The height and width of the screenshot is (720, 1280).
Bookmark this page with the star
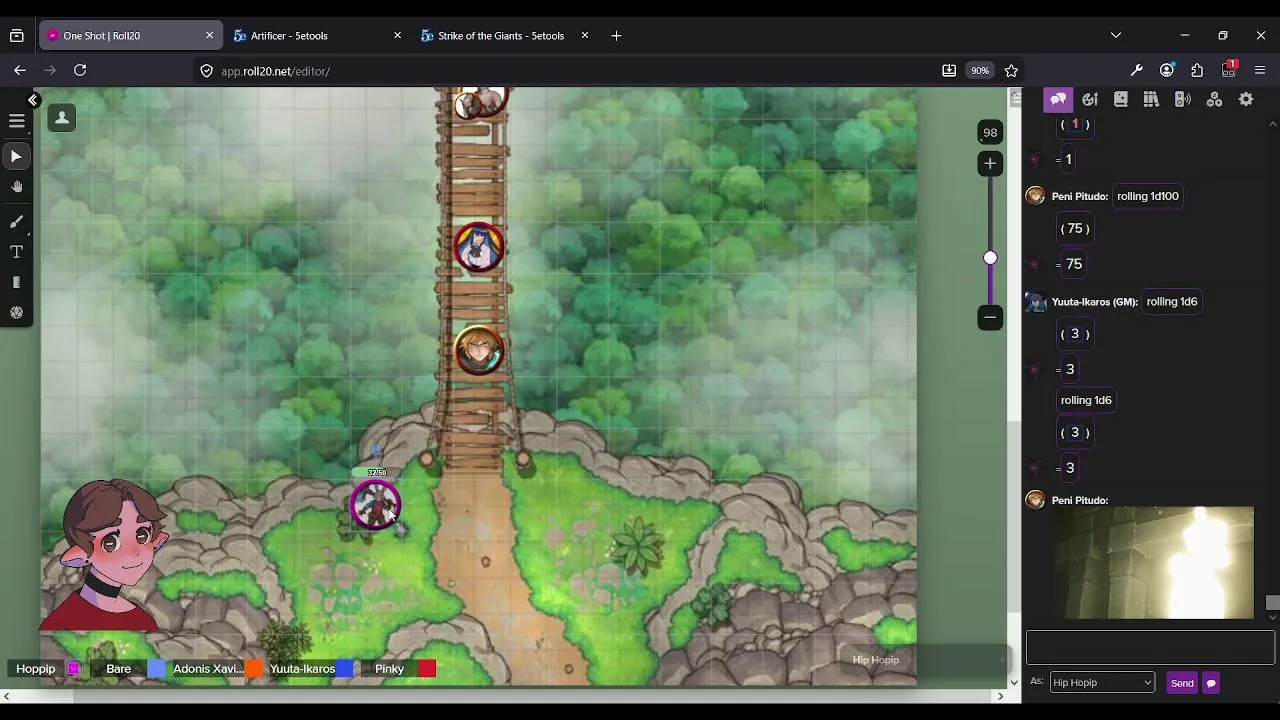pyautogui.click(x=1011, y=71)
